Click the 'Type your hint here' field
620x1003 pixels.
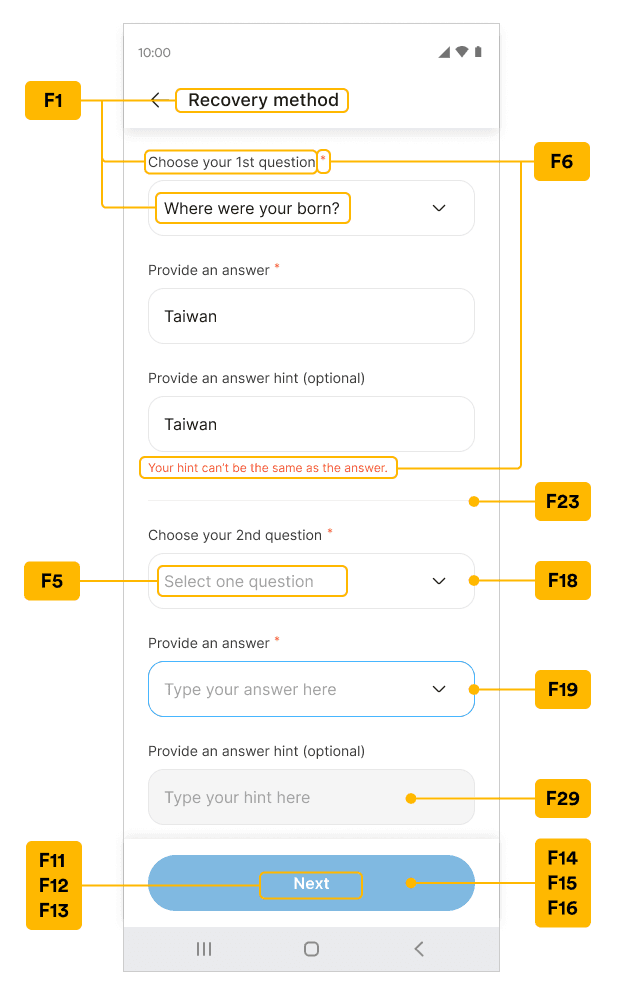click(x=312, y=797)
